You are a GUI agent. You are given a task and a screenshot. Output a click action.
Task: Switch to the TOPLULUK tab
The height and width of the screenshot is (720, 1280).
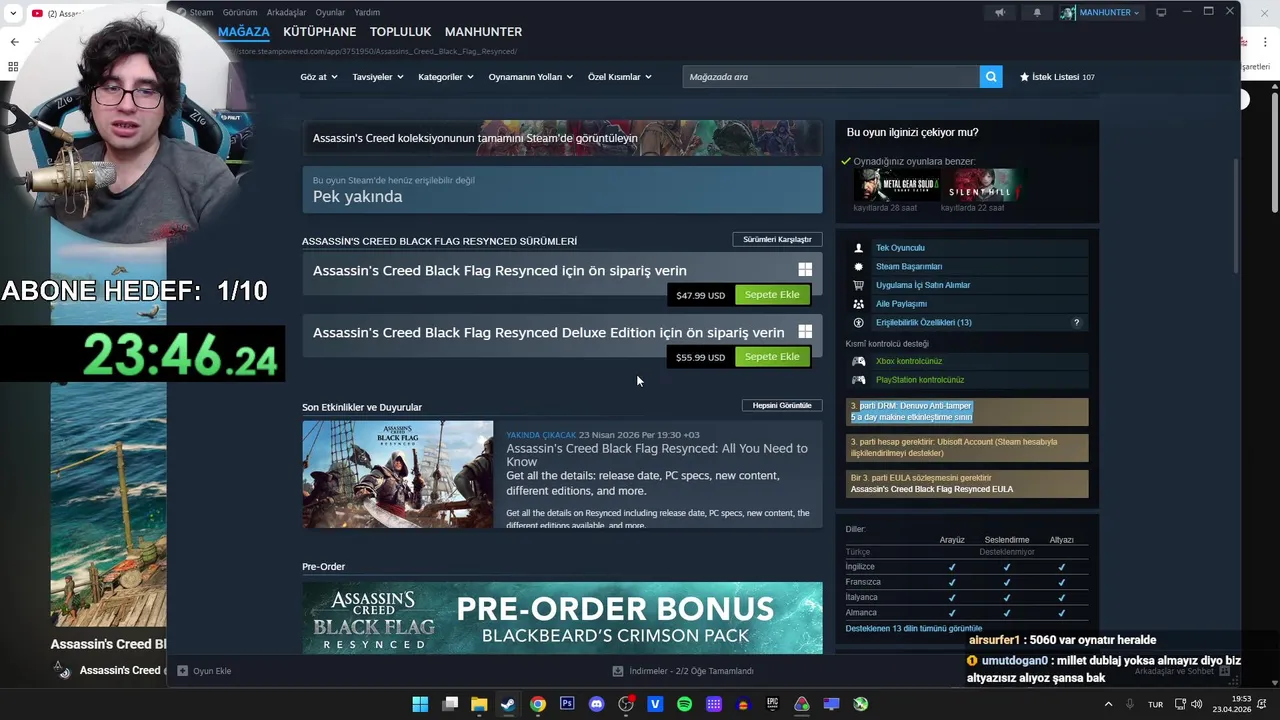pos(400,32)
